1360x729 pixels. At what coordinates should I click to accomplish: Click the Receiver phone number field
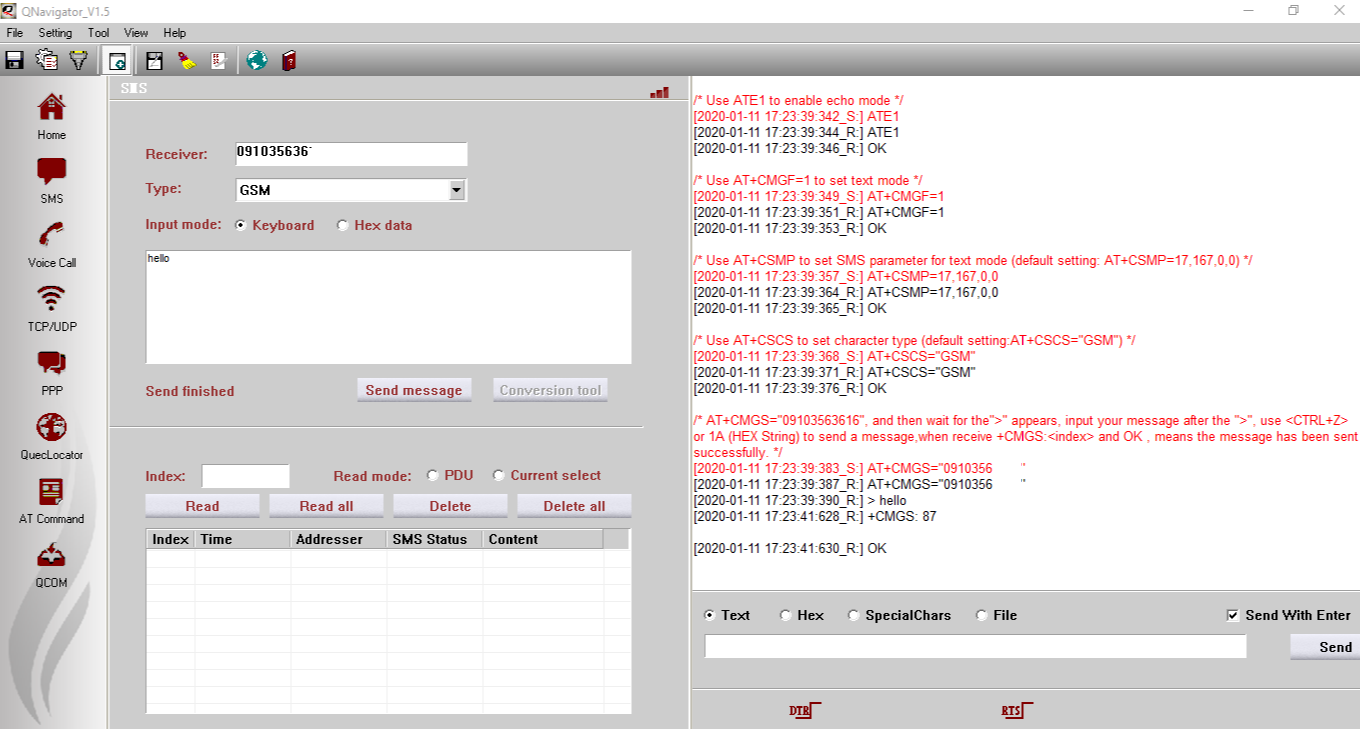[351, 154]
